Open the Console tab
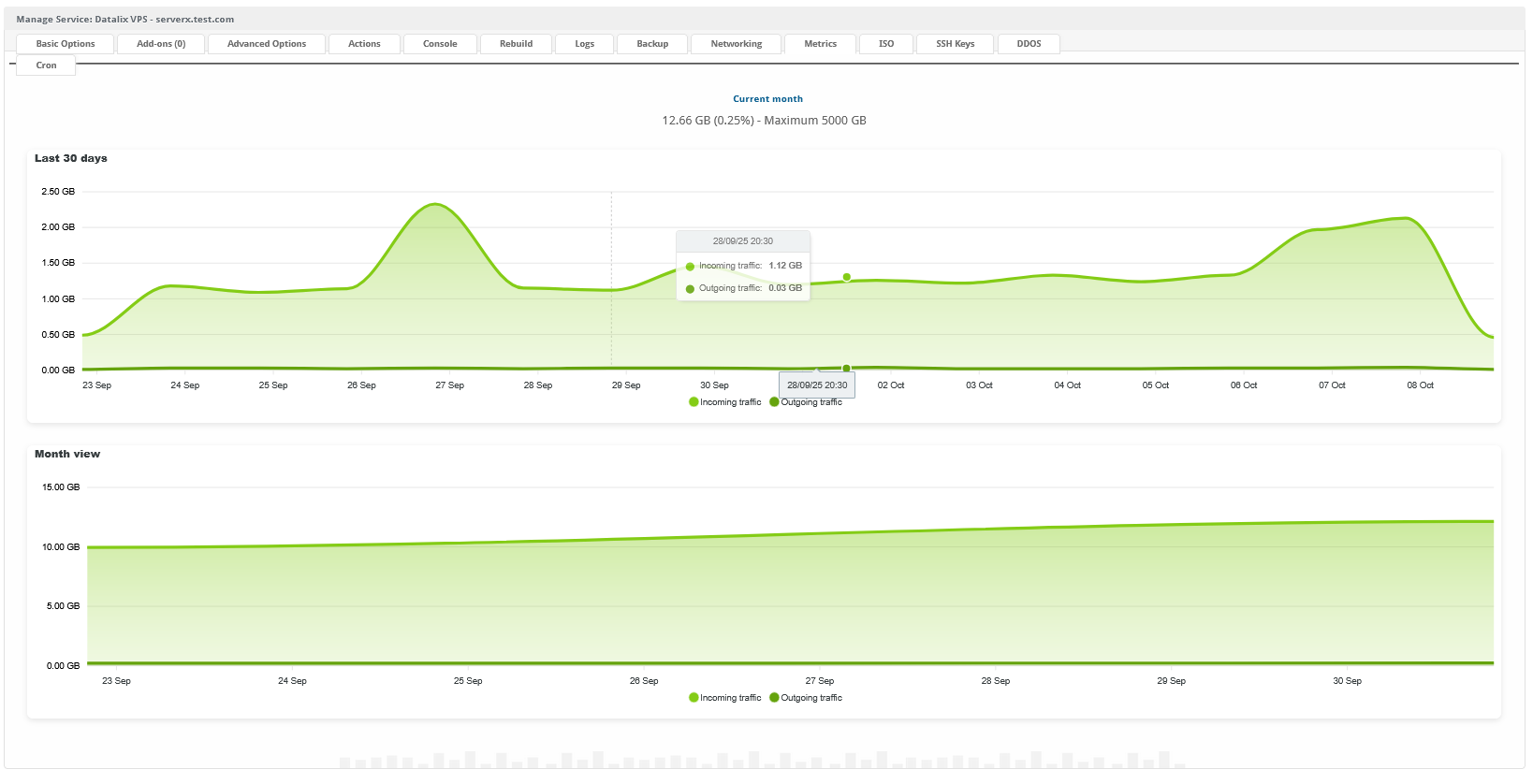Screen dimensions: 1533x784 tap(440, 44)
